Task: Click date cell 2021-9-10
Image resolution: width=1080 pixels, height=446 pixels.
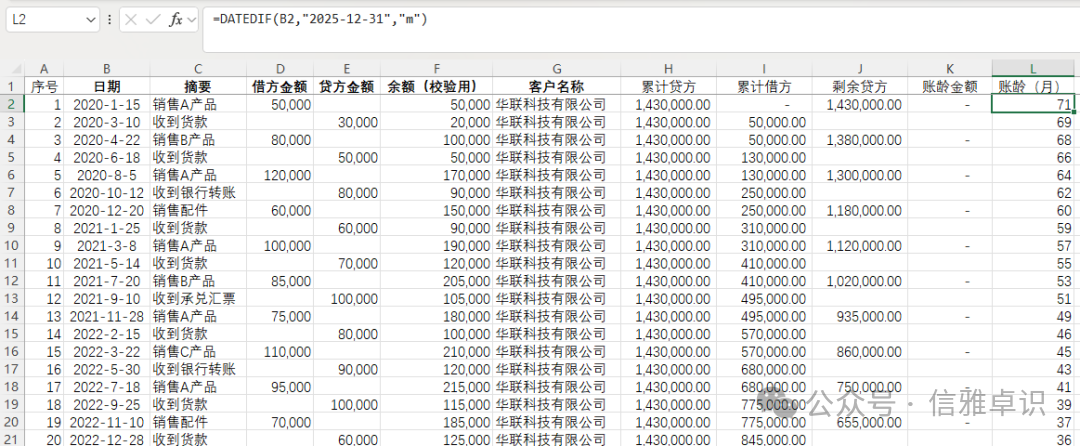Action: (x=107, y=298)
